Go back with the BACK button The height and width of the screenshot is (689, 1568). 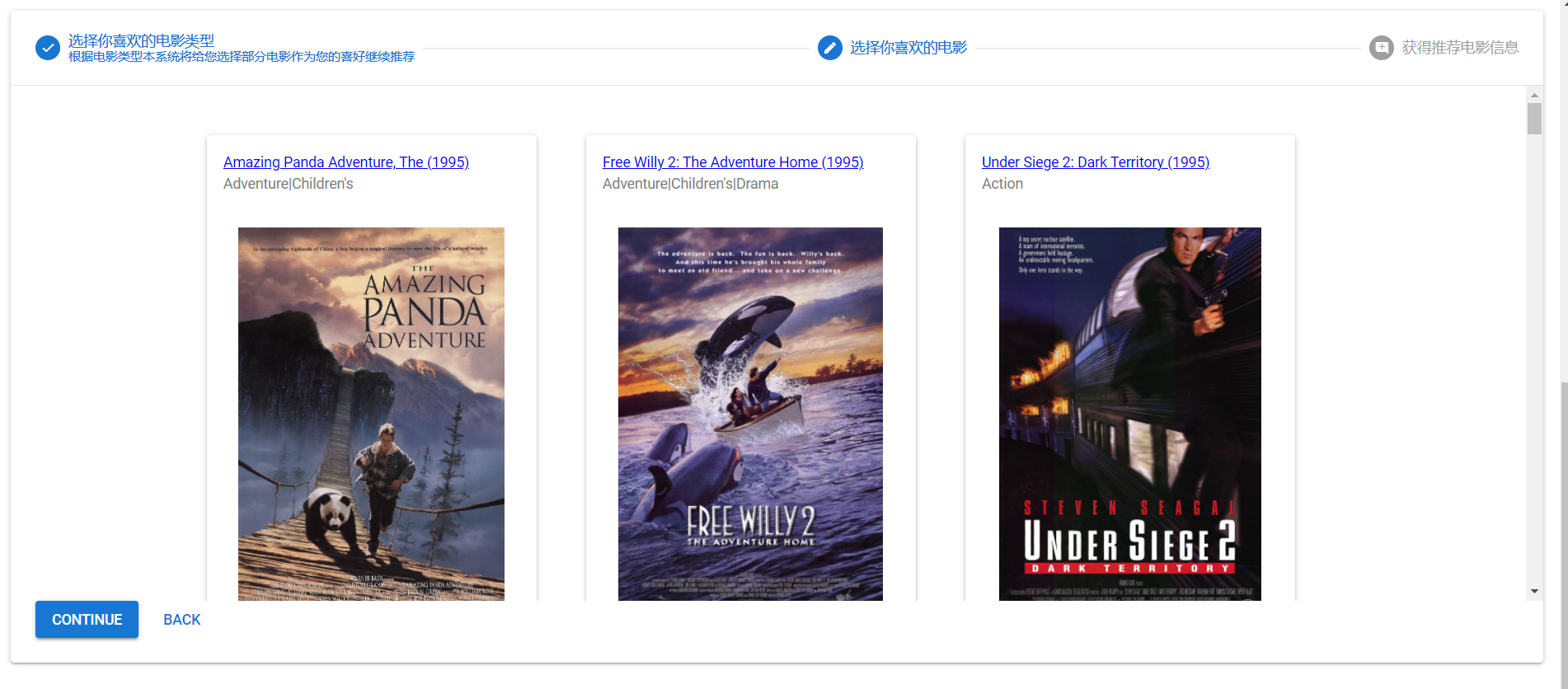click(x=182, y=620)
